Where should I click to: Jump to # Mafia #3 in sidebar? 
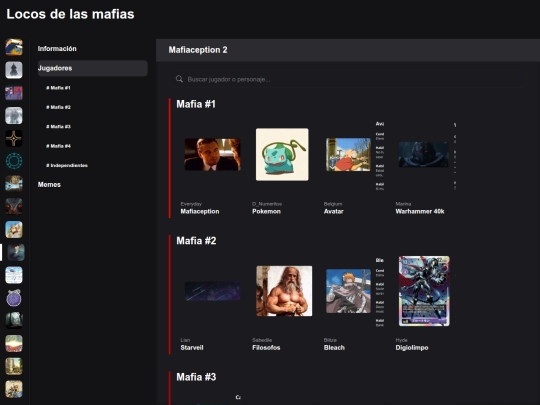coord(58,126)
